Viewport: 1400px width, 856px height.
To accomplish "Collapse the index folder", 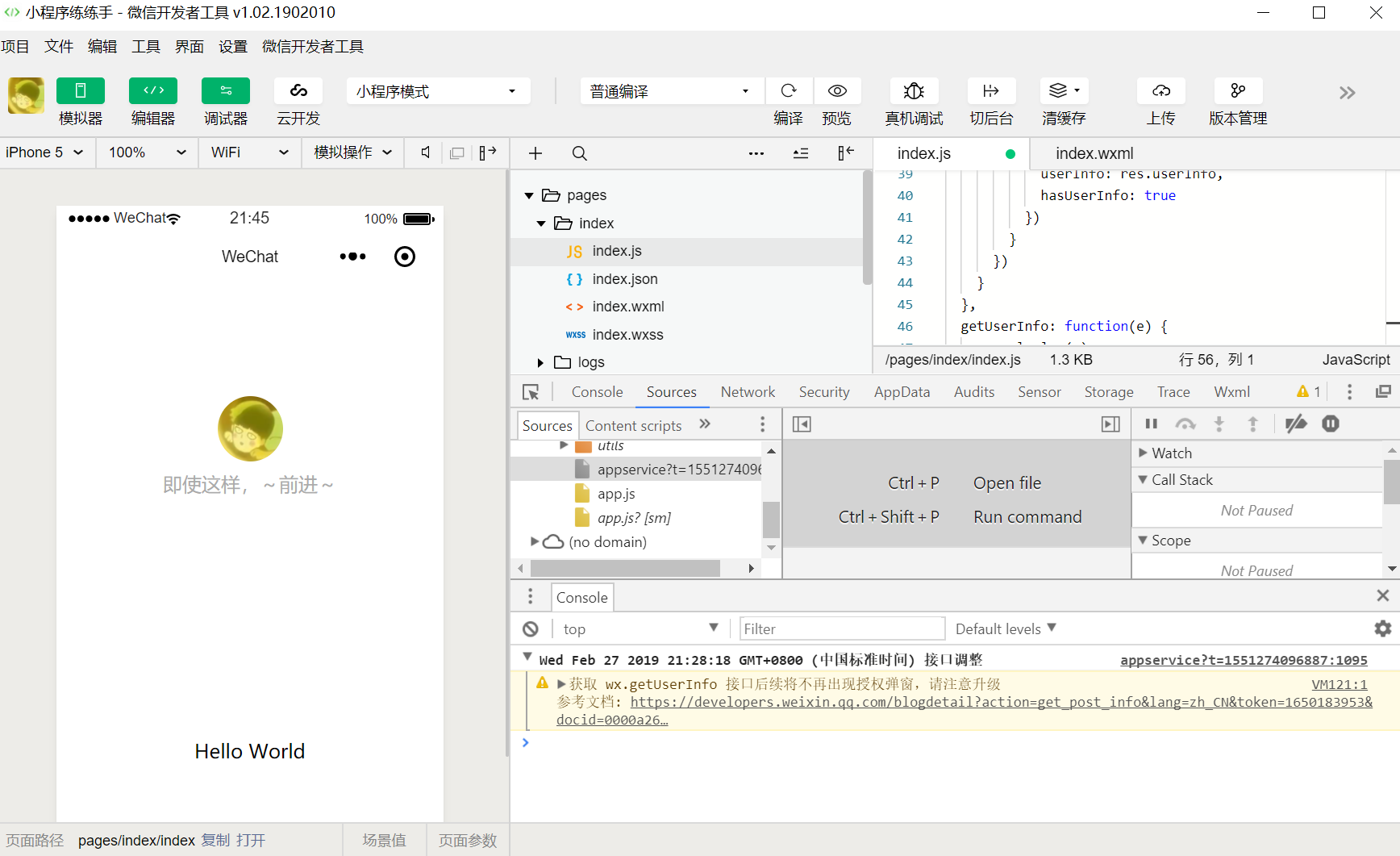I will [x=541, y=223].
